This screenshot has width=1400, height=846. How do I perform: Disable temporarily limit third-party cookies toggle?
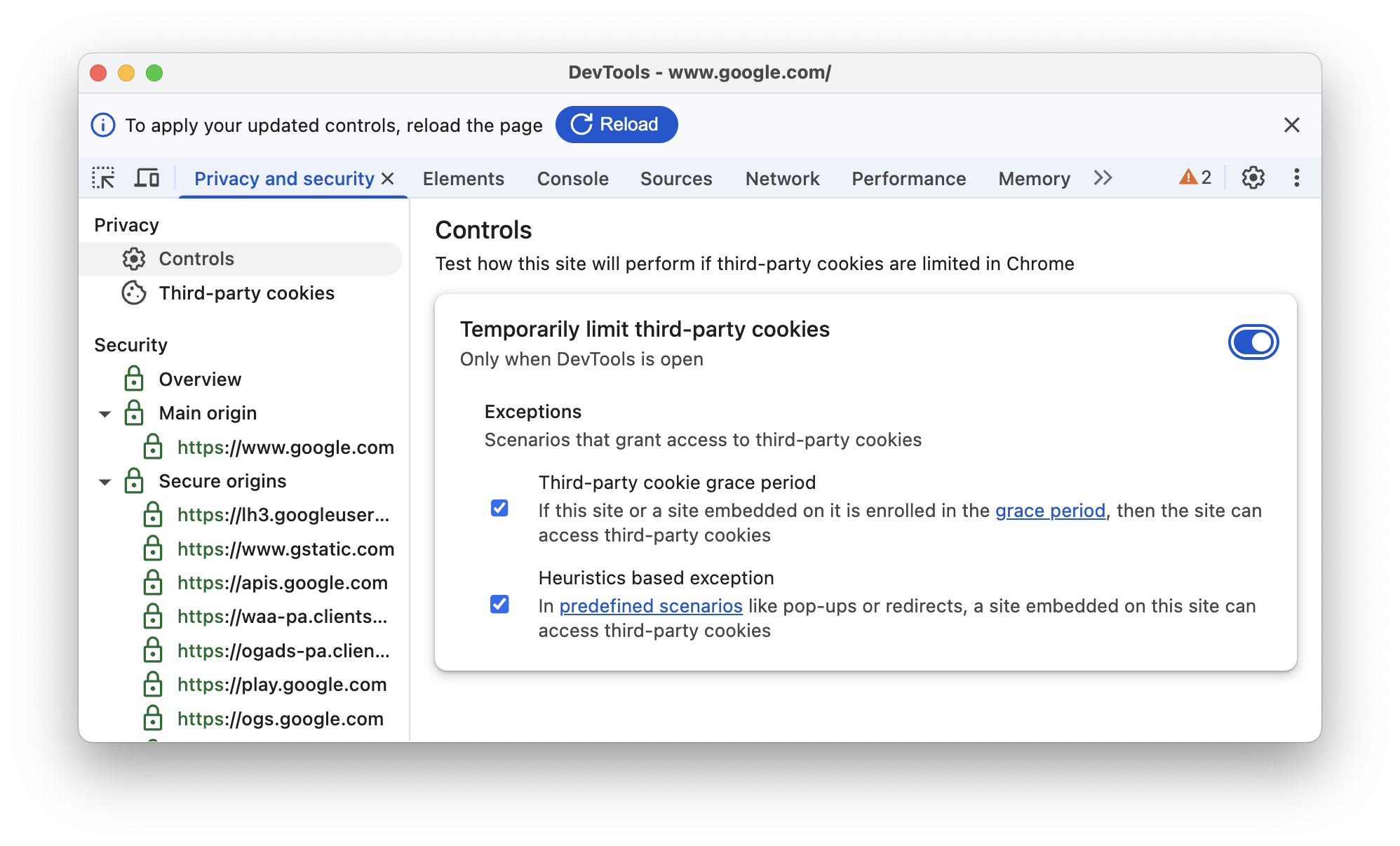click(x=1253, y=343)
